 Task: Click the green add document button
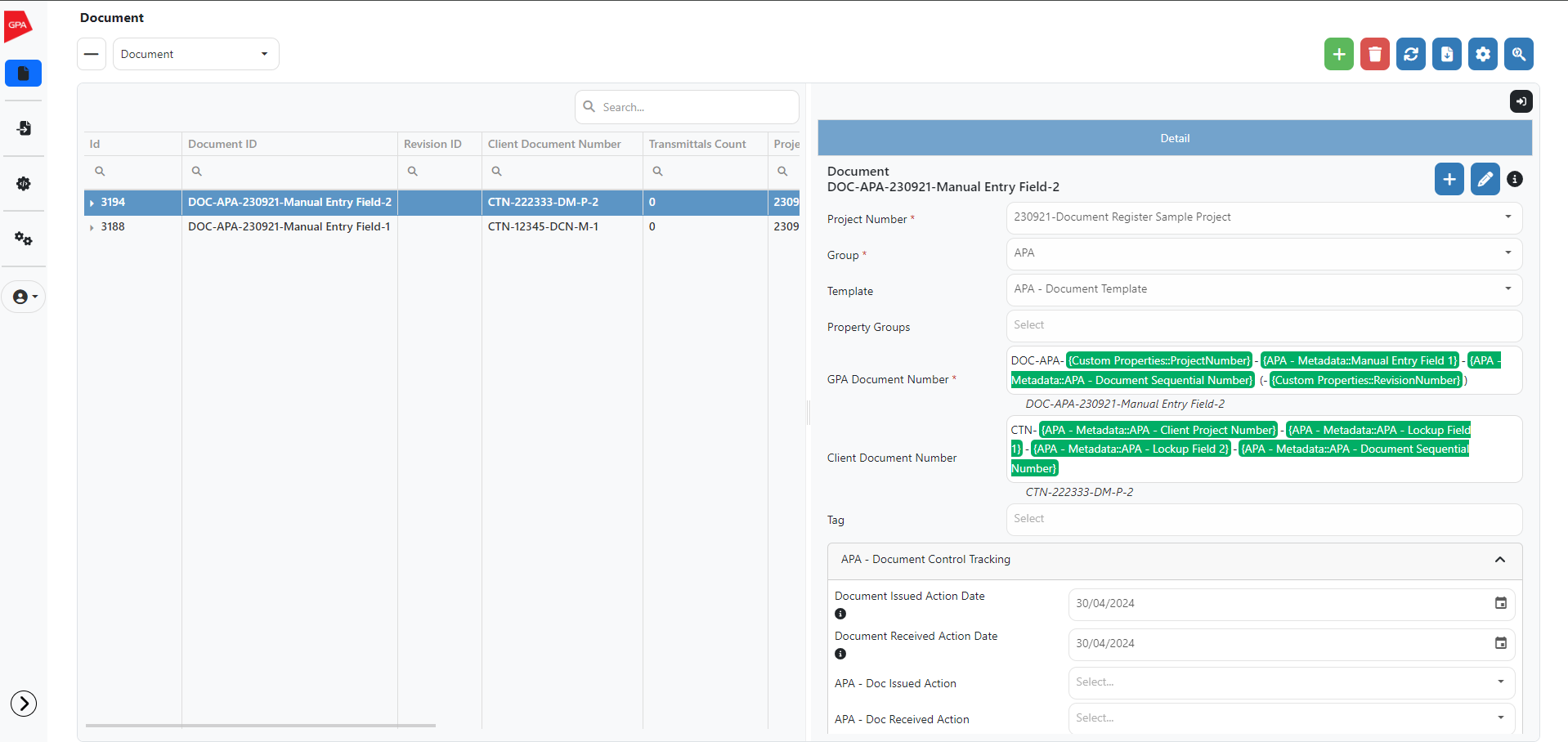pos(1338,54)
